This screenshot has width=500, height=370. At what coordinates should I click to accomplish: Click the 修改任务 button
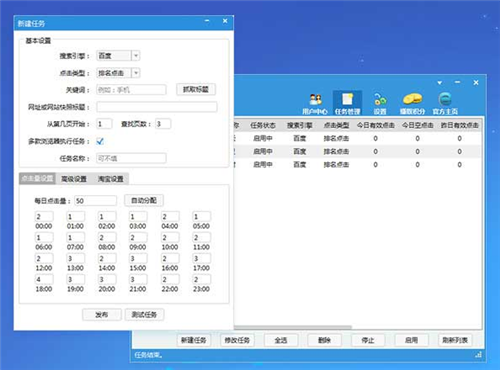[x=237, y=340]
